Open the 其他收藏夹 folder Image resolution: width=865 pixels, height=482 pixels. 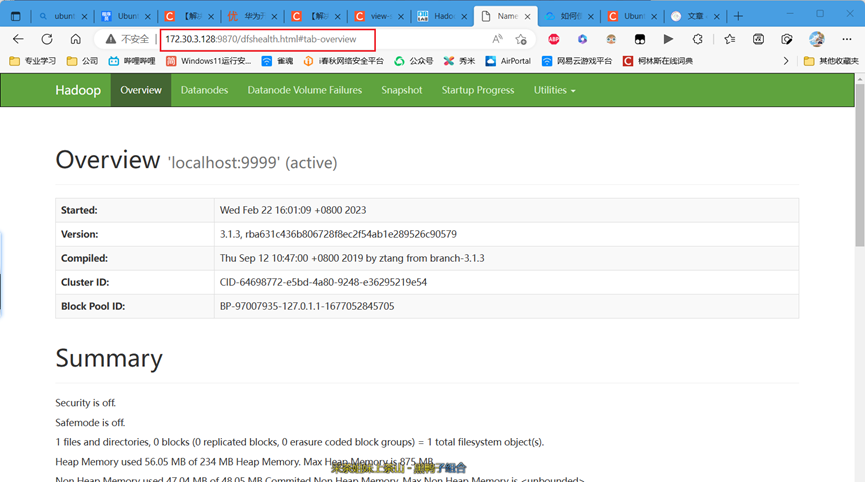[x=831, y=61]
